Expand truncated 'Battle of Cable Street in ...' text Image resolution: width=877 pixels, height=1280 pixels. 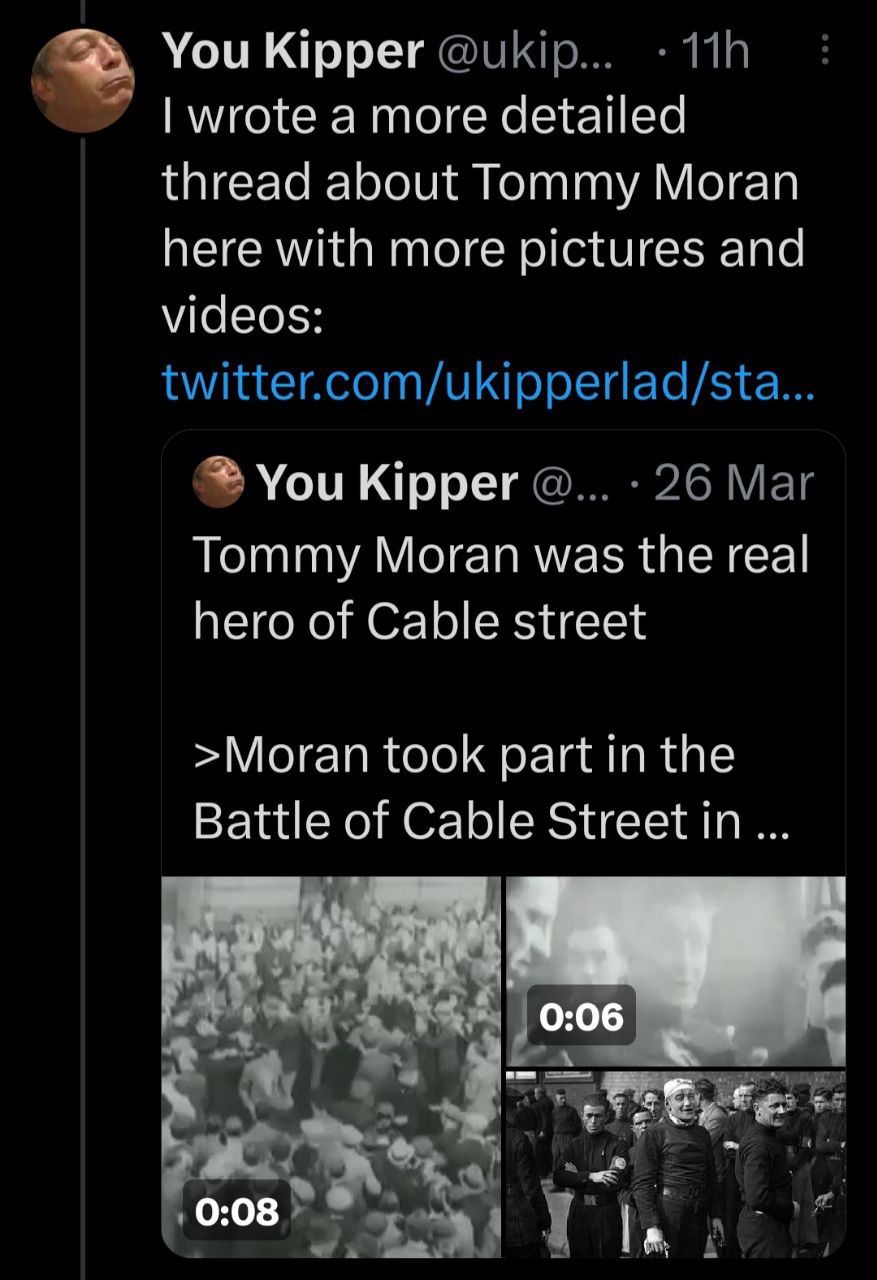490,821
